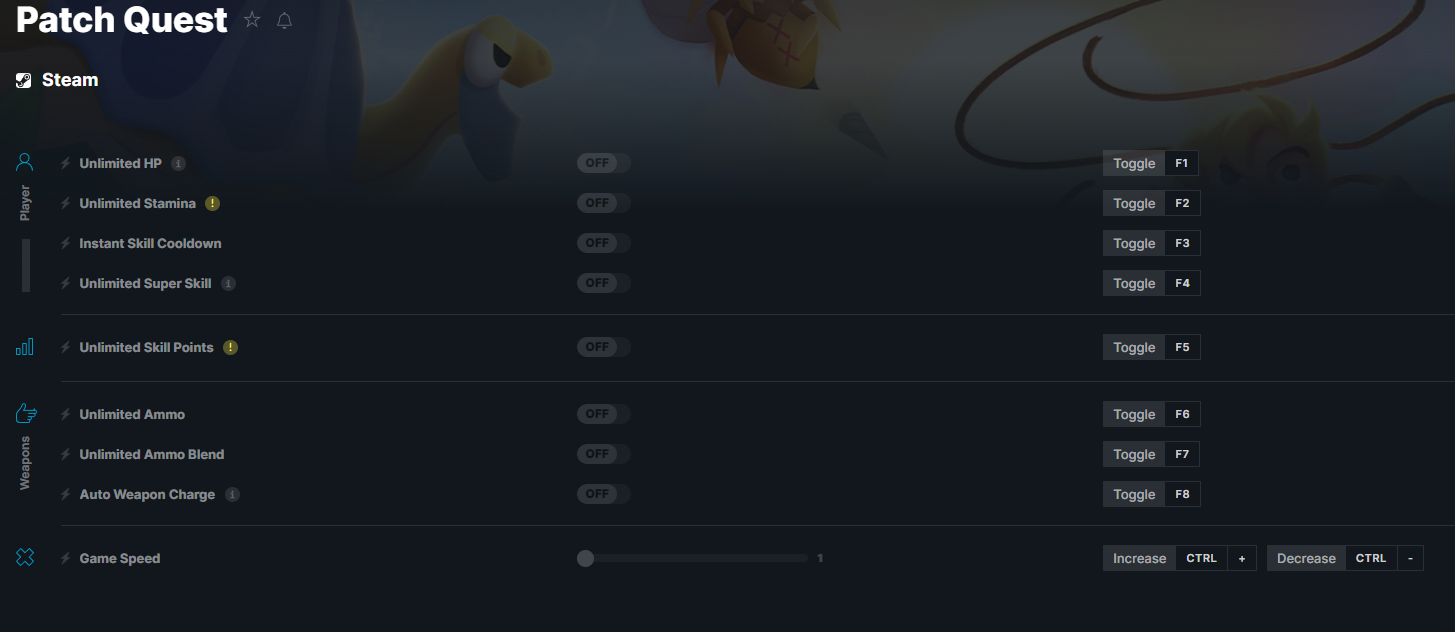Open the Unlimited Stamina warning icon
The height and width of the screenshot is (632, 1455).
tap(212, 203)
